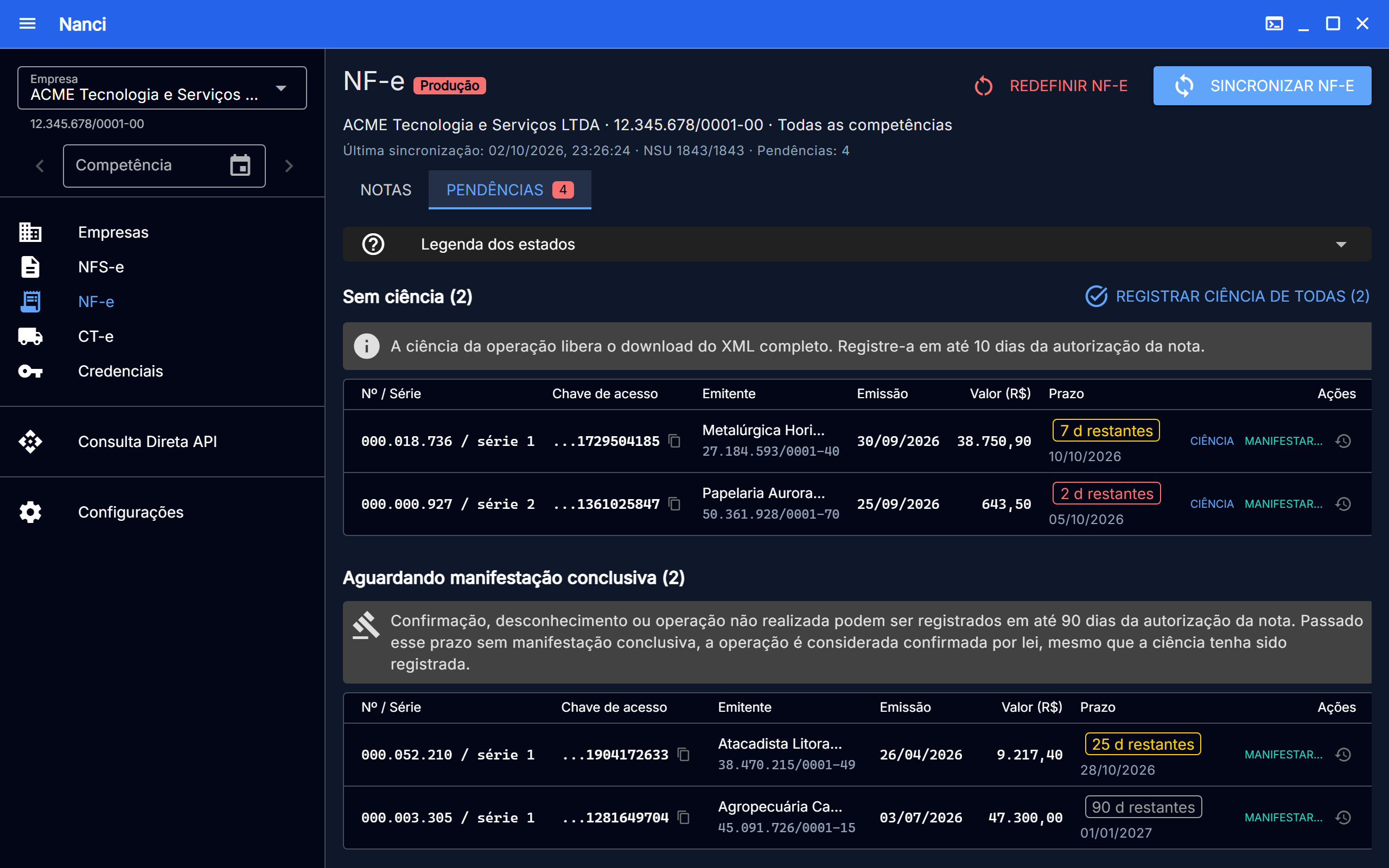This screenshot has width=1389, height=868.
Task: Click the '25 d restantes' deadline chip
Action: [1143, 744]
